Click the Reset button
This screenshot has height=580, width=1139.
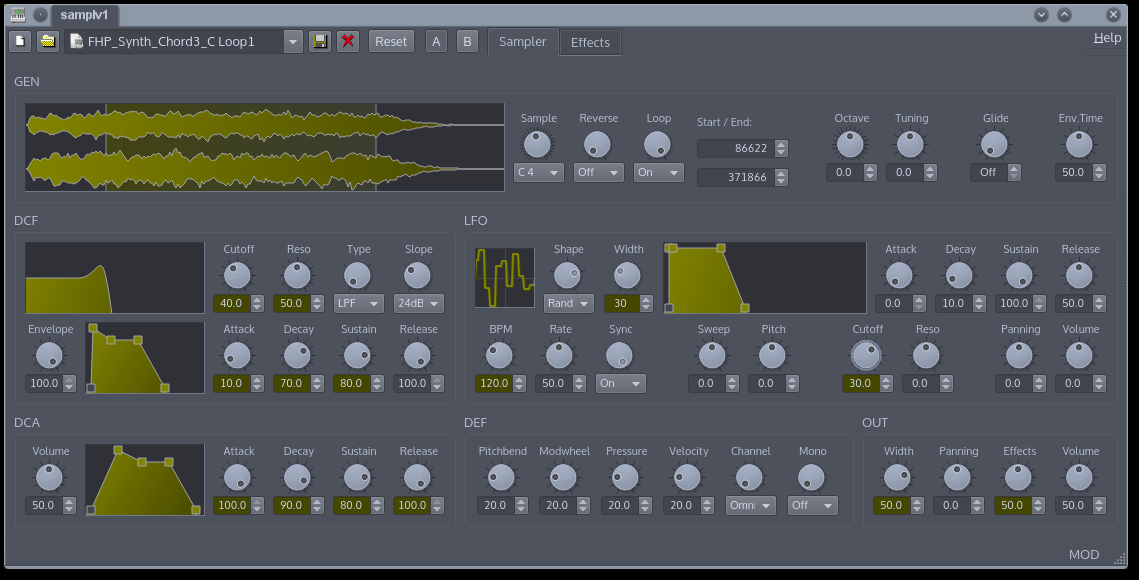(x=391, y=41)
